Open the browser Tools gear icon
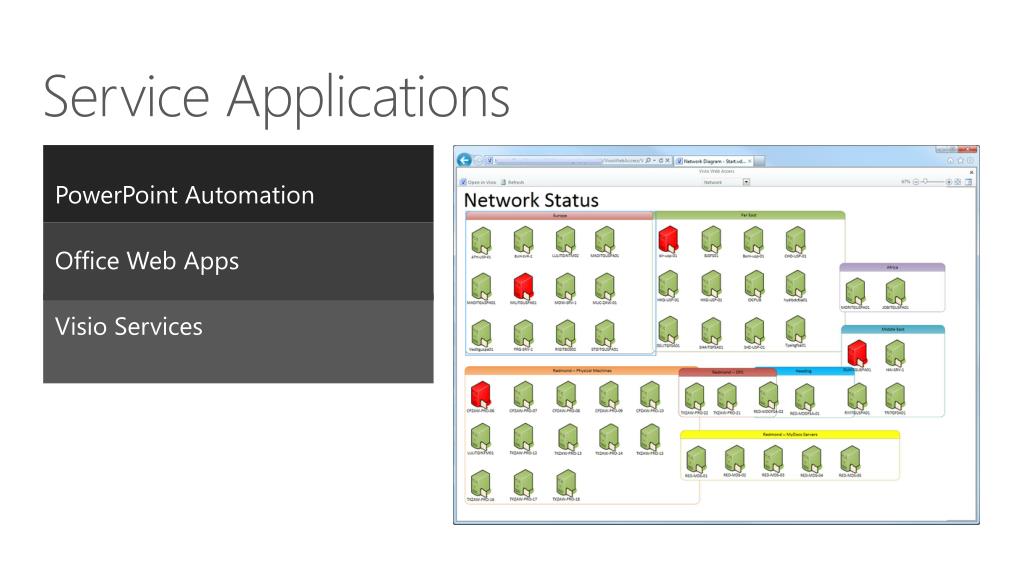The height and width of the screenshot is (576, 1024). pyautogui.click(x=970, y=161)
